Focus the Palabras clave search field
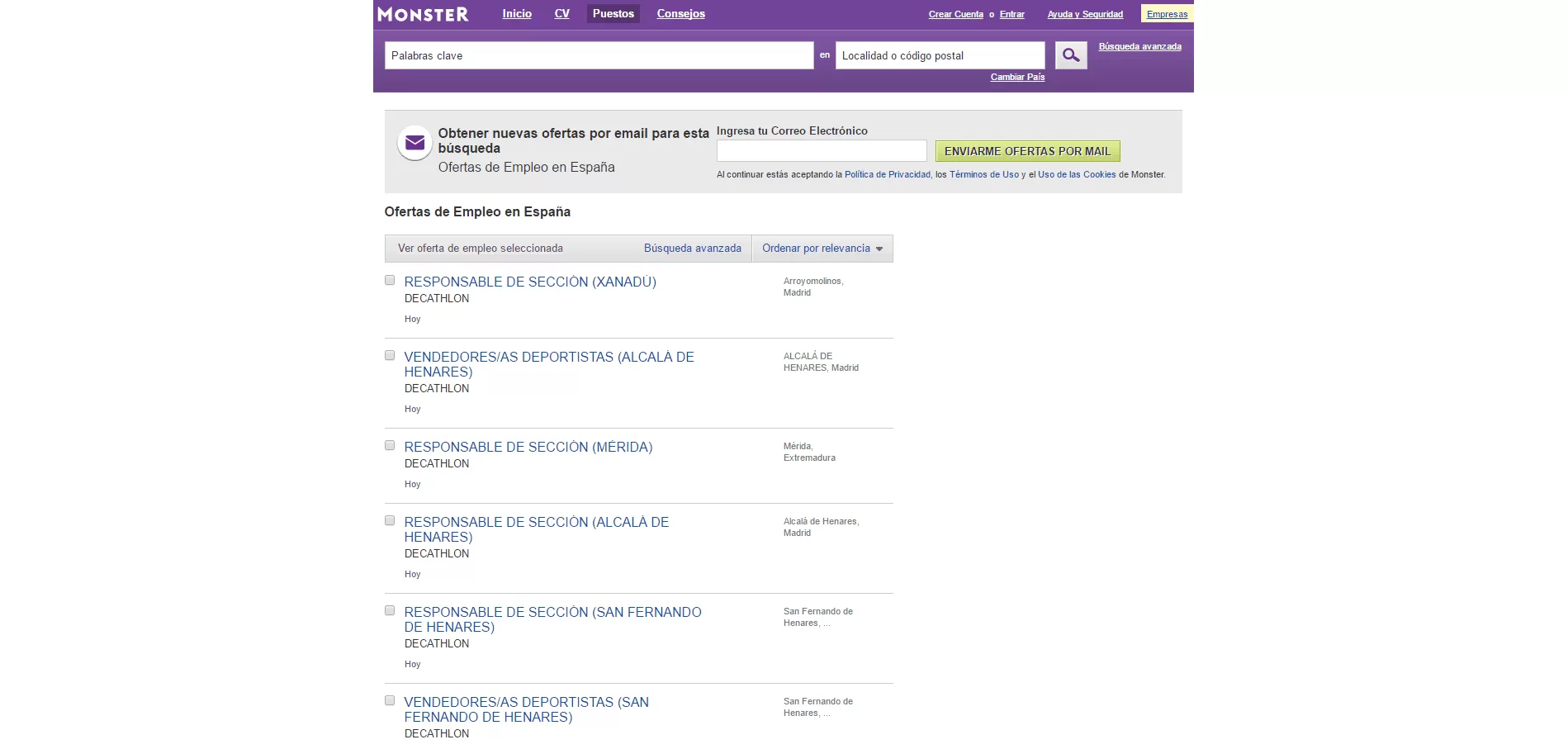 (599, 55)
